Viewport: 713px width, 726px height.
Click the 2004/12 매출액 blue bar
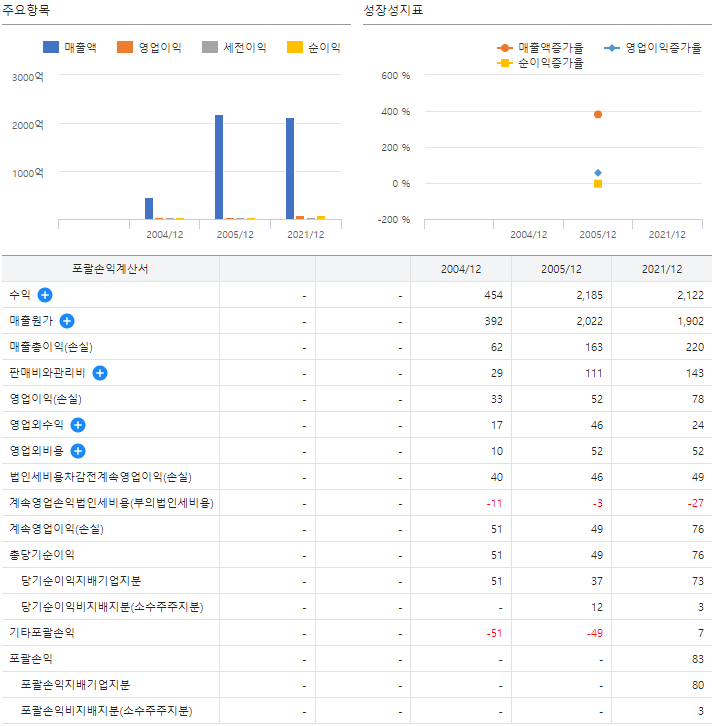[149, 208]
